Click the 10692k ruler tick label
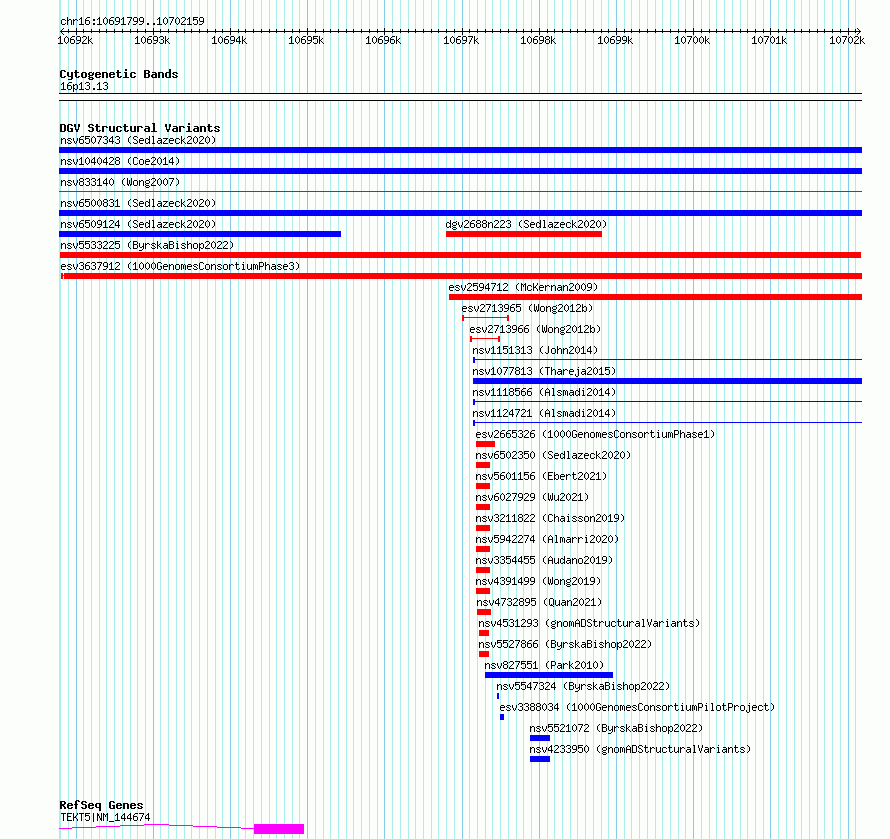Image resolution: width=890 pixels, height=839 pixels. click(75, 40)
